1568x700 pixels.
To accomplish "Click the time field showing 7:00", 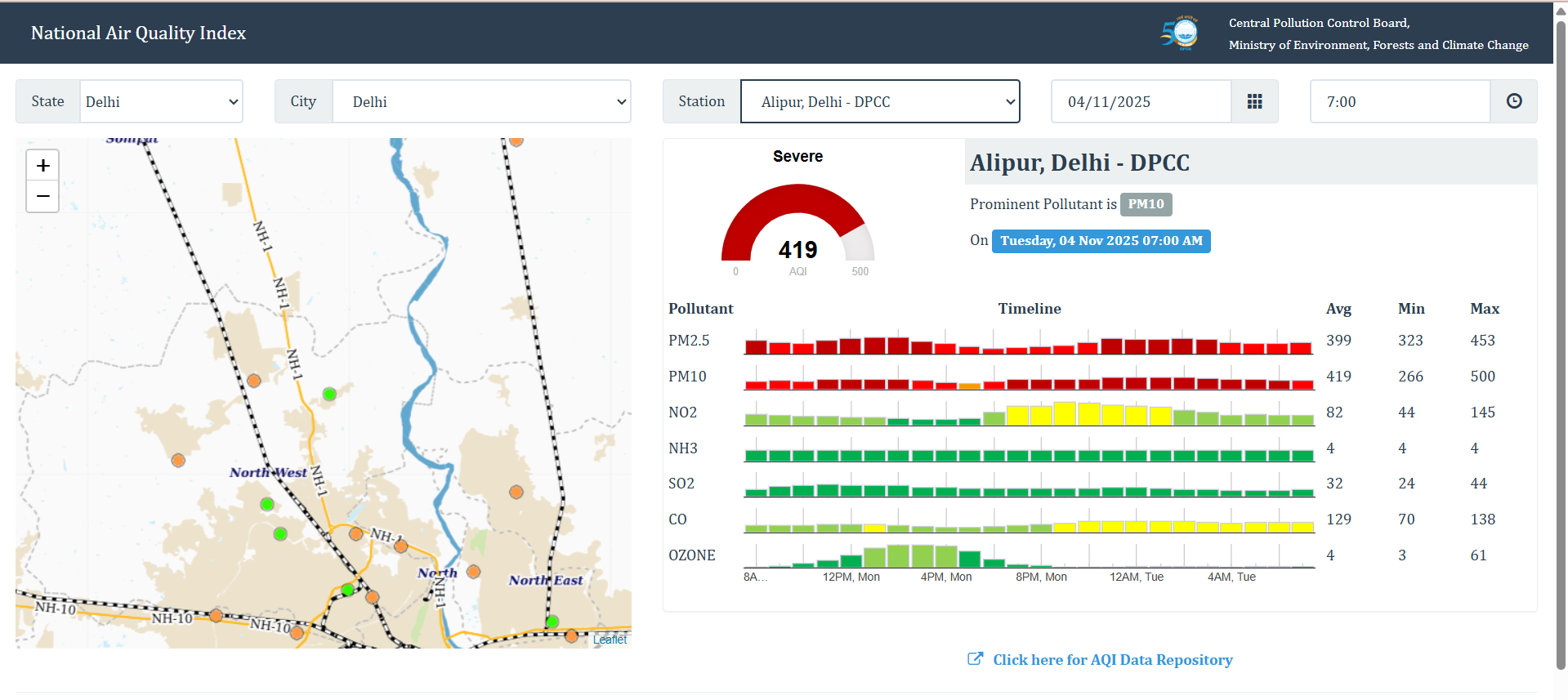I will [x=1400, y=101].
